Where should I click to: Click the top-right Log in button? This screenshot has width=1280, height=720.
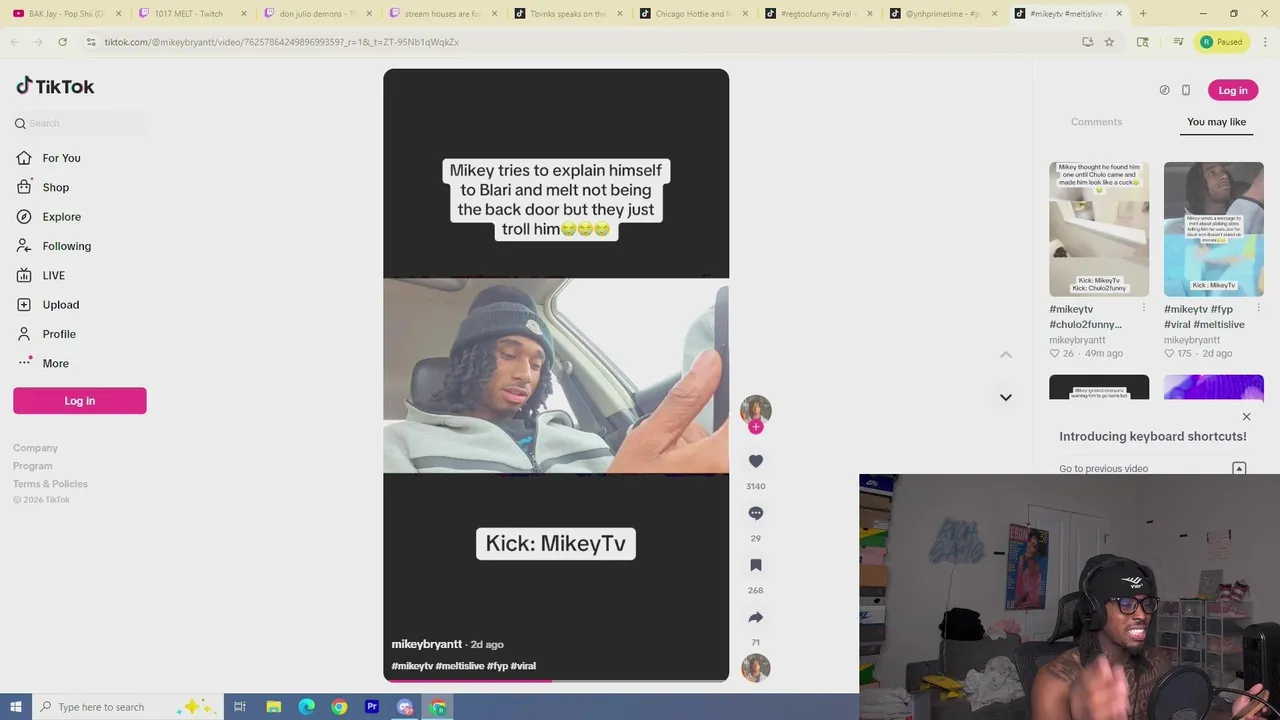(1233, 90)
